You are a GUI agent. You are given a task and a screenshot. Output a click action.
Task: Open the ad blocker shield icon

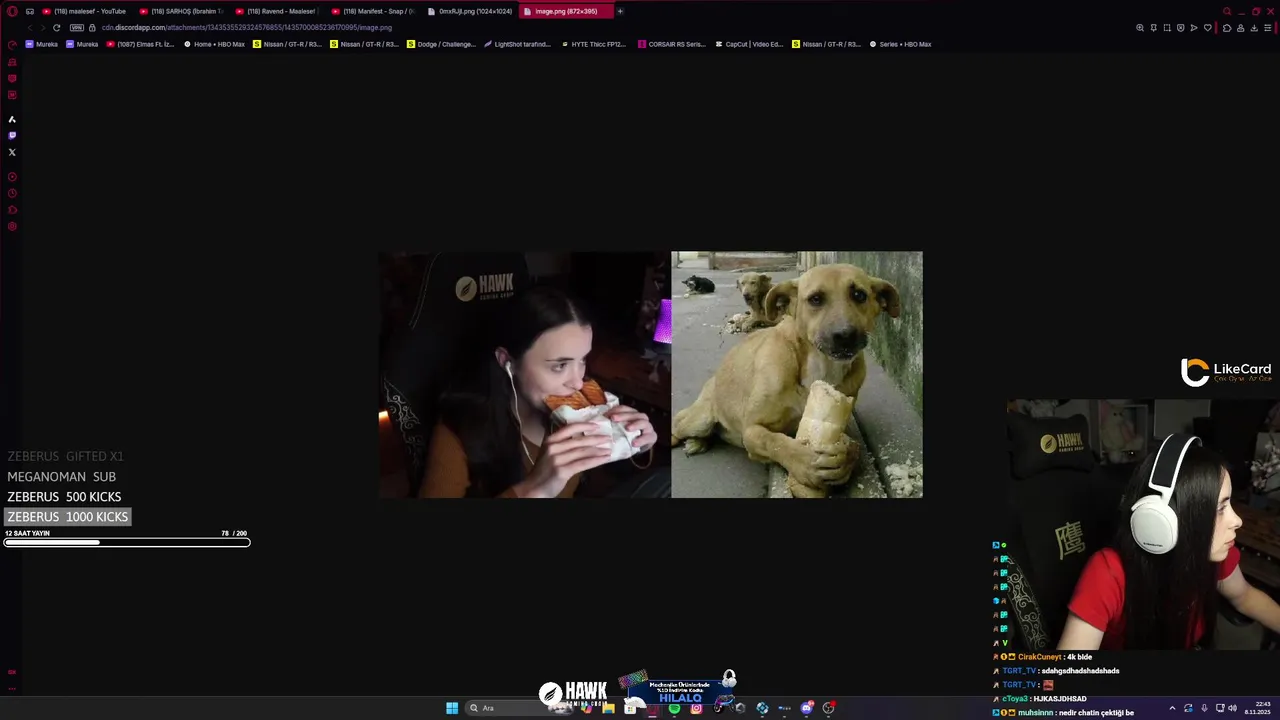point(1180,28)
